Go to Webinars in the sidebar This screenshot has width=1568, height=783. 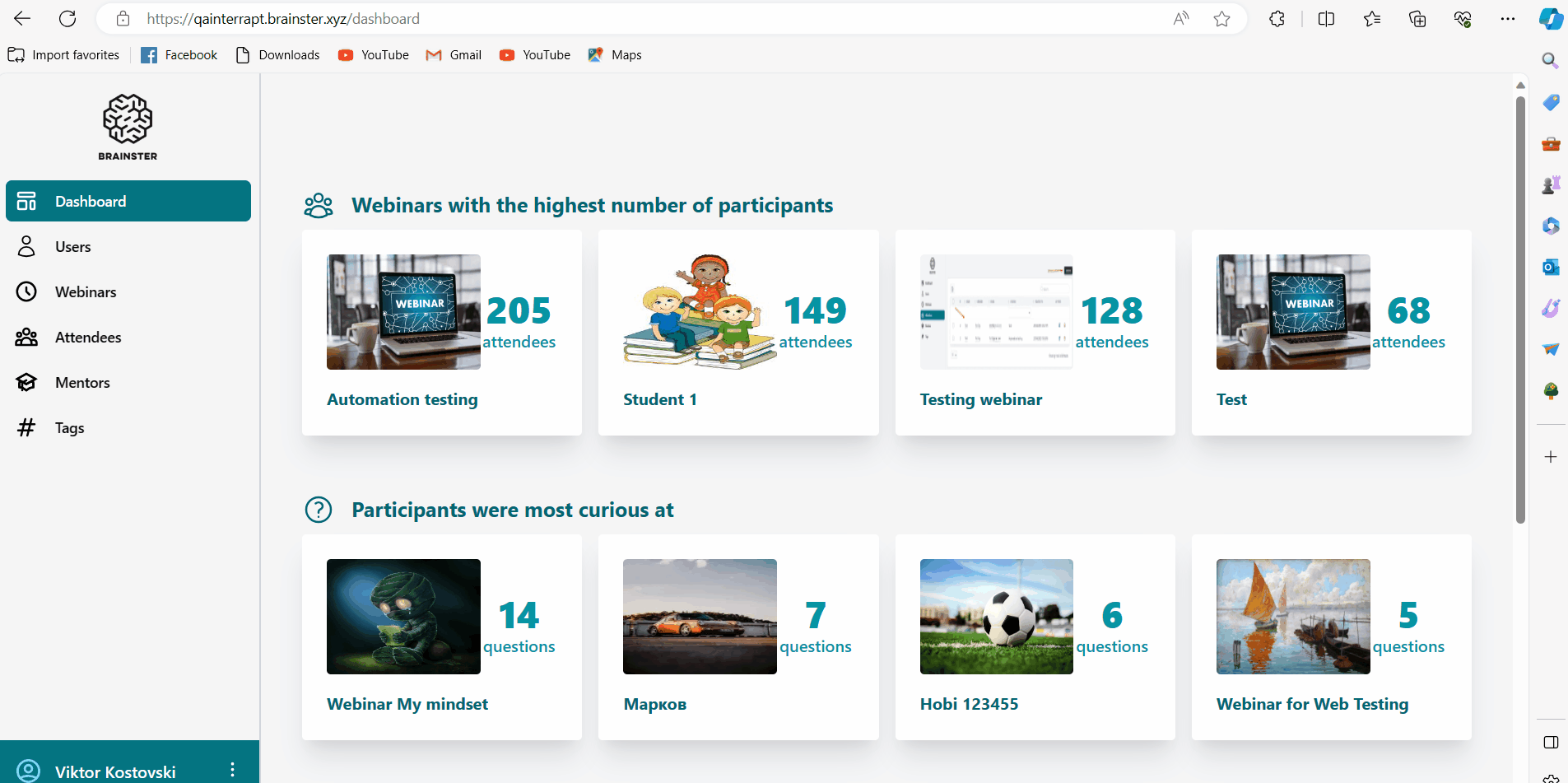86,292
